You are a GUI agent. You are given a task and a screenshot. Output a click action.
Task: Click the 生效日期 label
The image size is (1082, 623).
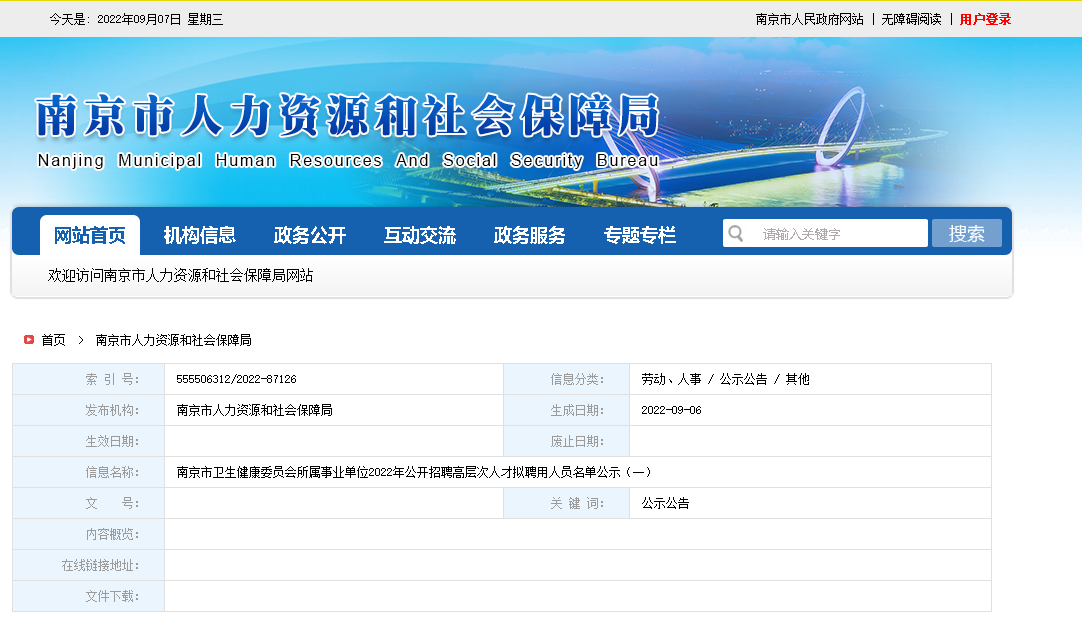112,442
